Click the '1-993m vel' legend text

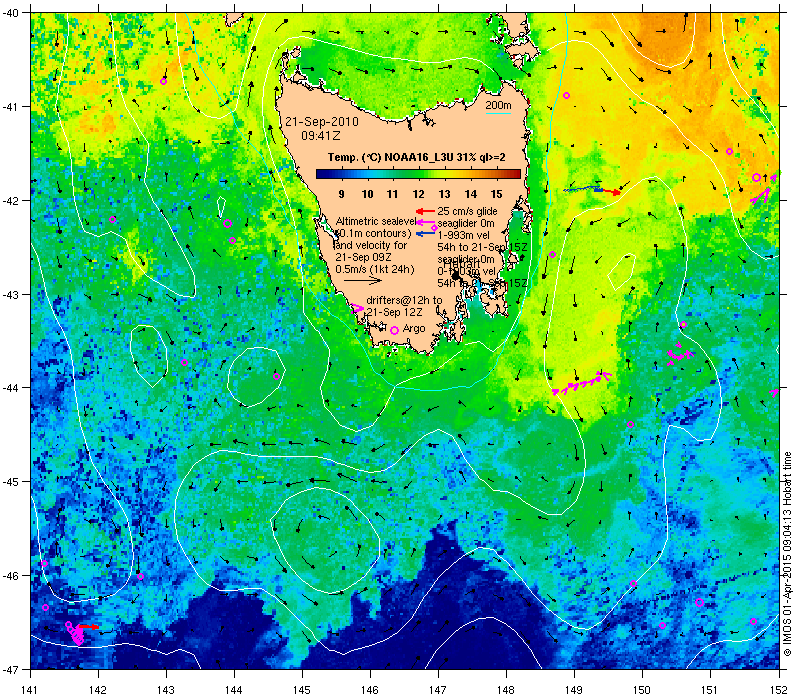click(x=463, y=235)
